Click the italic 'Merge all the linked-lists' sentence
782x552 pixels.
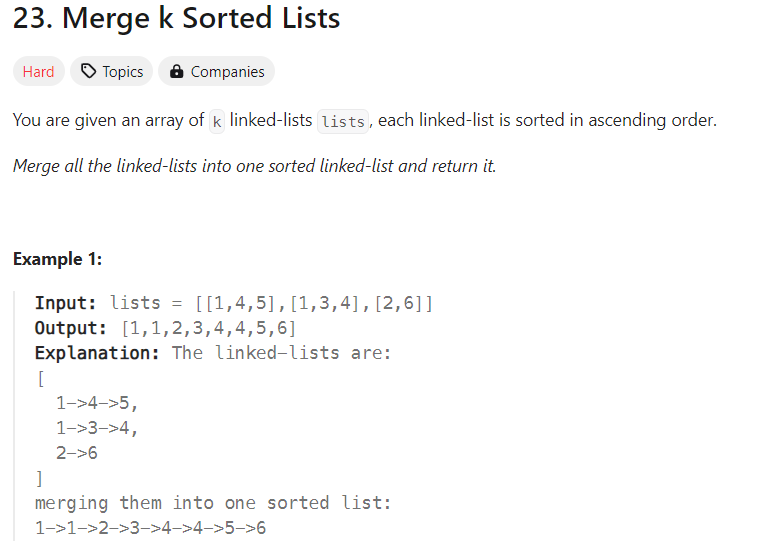pos(254,166)
